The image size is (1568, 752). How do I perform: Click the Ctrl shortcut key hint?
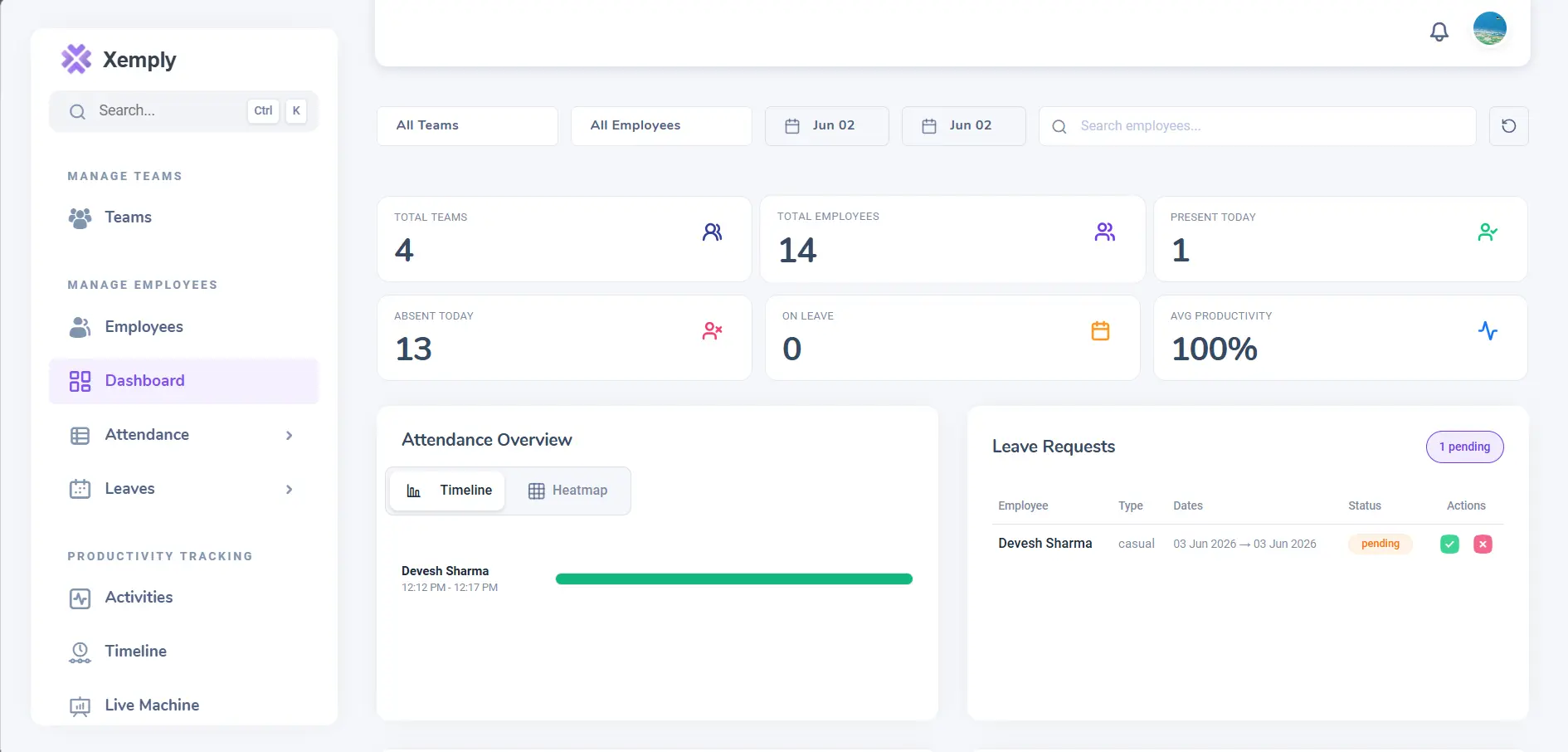point(263,111)
